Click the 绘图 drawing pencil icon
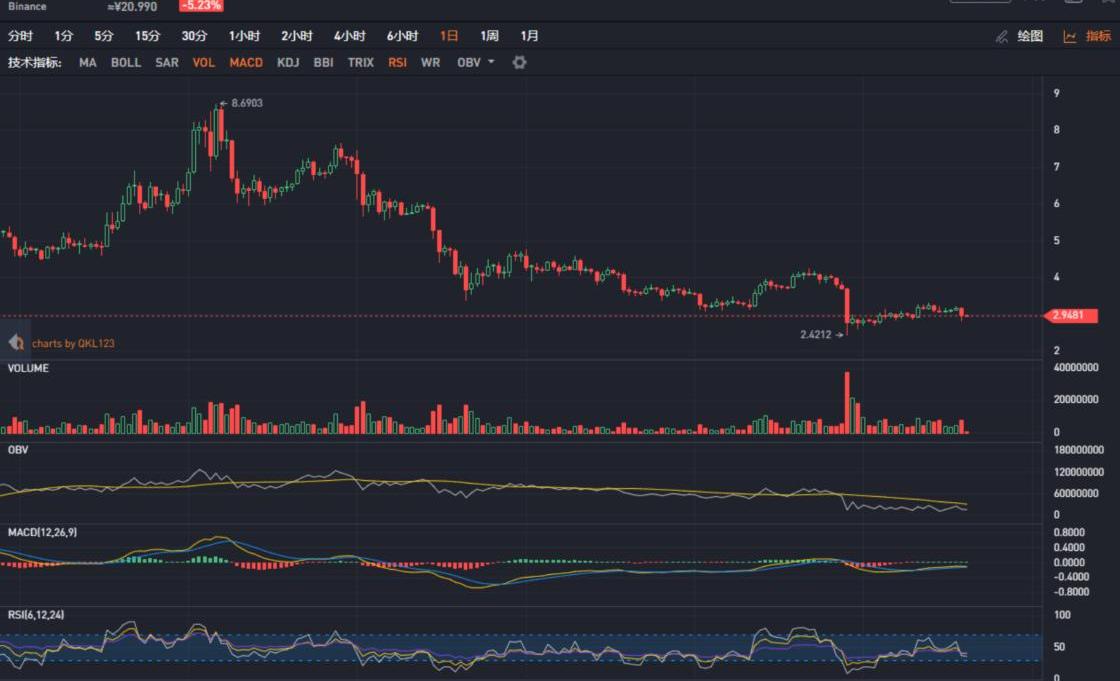This screenshot has width=1120, height=681. [1002, 36]
